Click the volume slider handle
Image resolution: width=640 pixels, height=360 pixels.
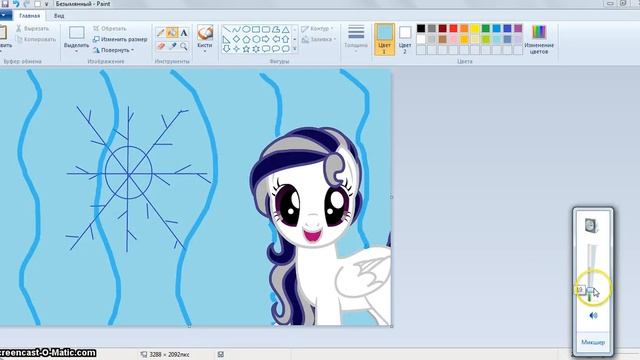591,290
